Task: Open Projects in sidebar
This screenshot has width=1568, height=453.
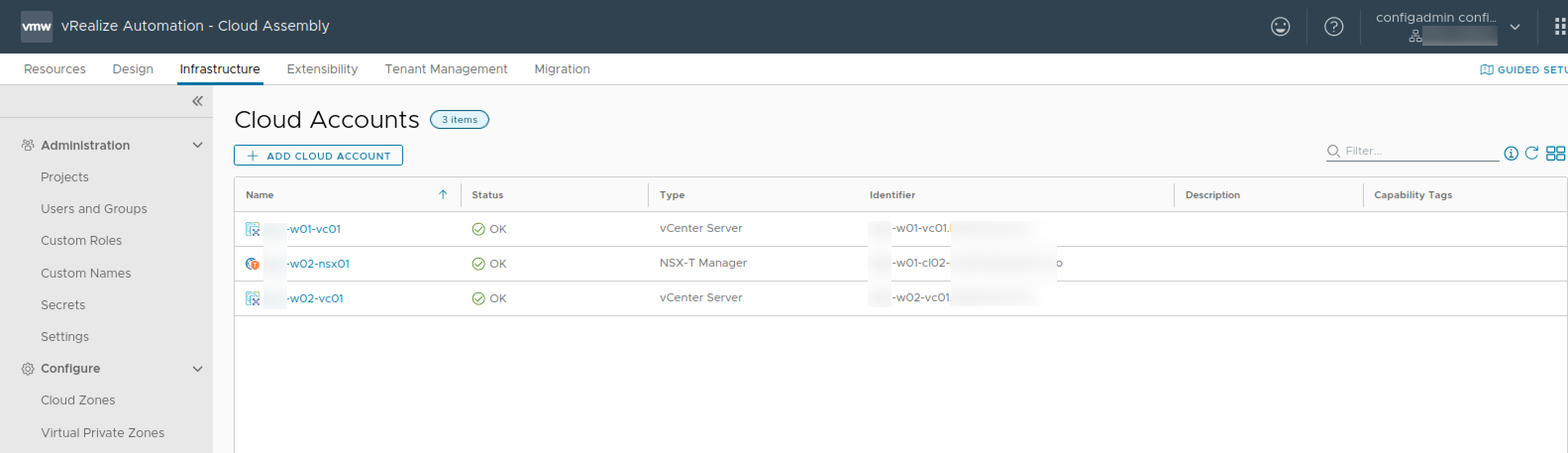Action: (64, 177)
